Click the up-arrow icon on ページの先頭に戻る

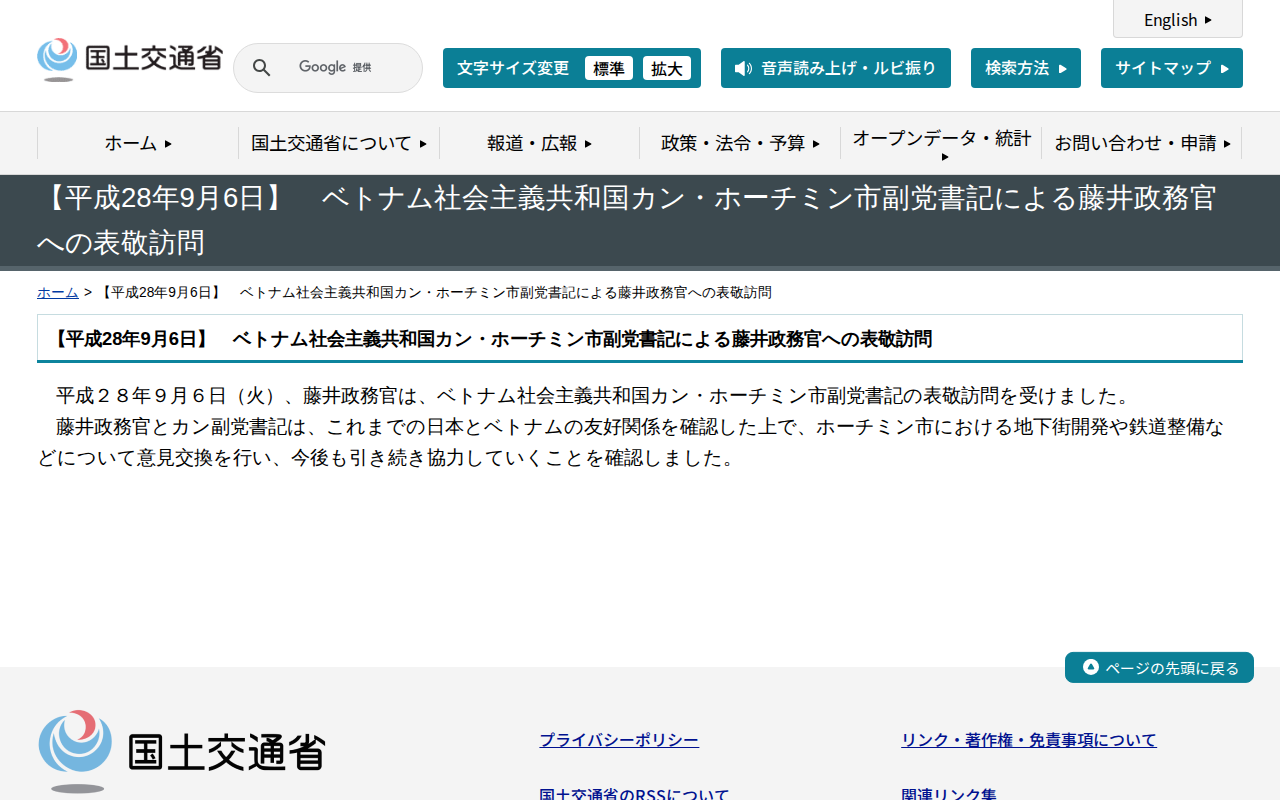(1089, 667)
